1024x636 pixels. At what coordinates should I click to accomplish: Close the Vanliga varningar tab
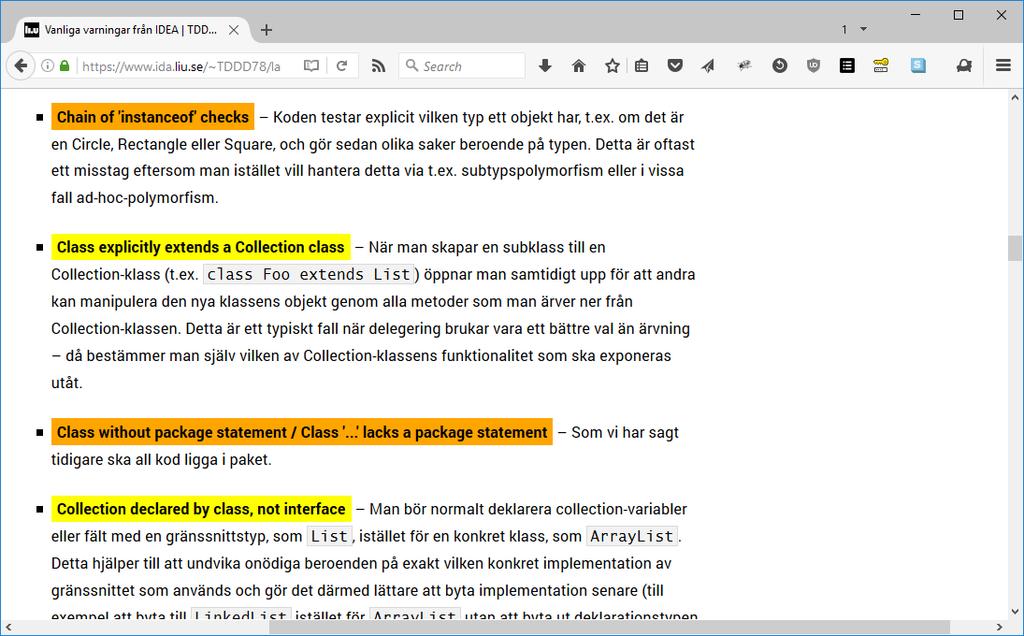(234, 30)
